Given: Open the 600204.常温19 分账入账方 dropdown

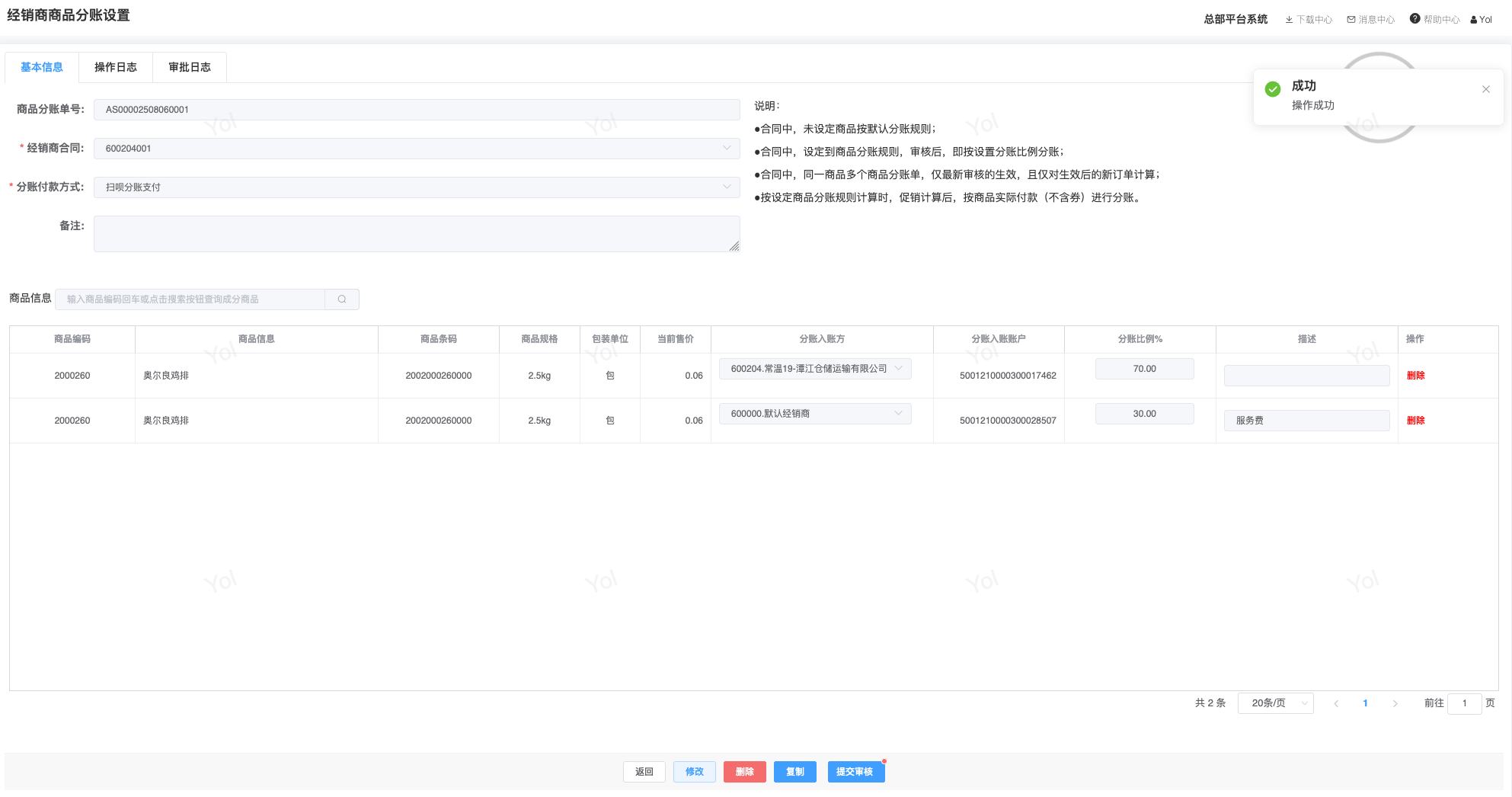Looking at the screenshot, I should point(815,369).
